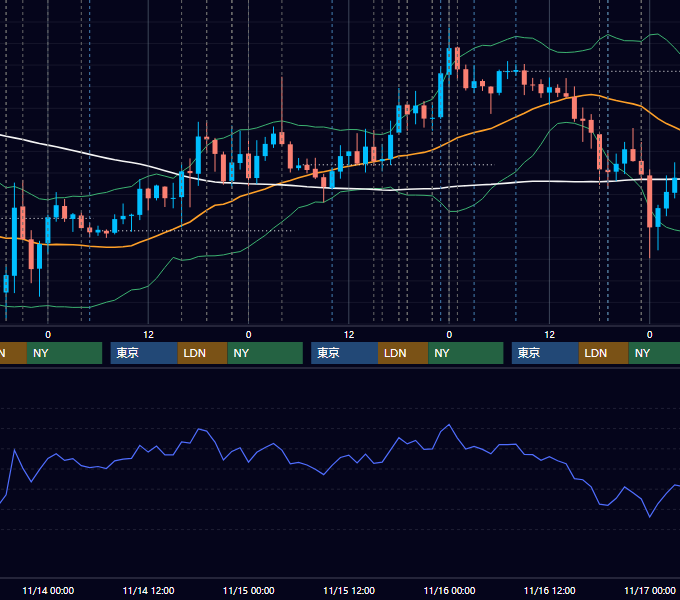Screen dimensions: 680x600
Task: Click NY session block spanning 11/14 00:00
Action: coord(64,353)
